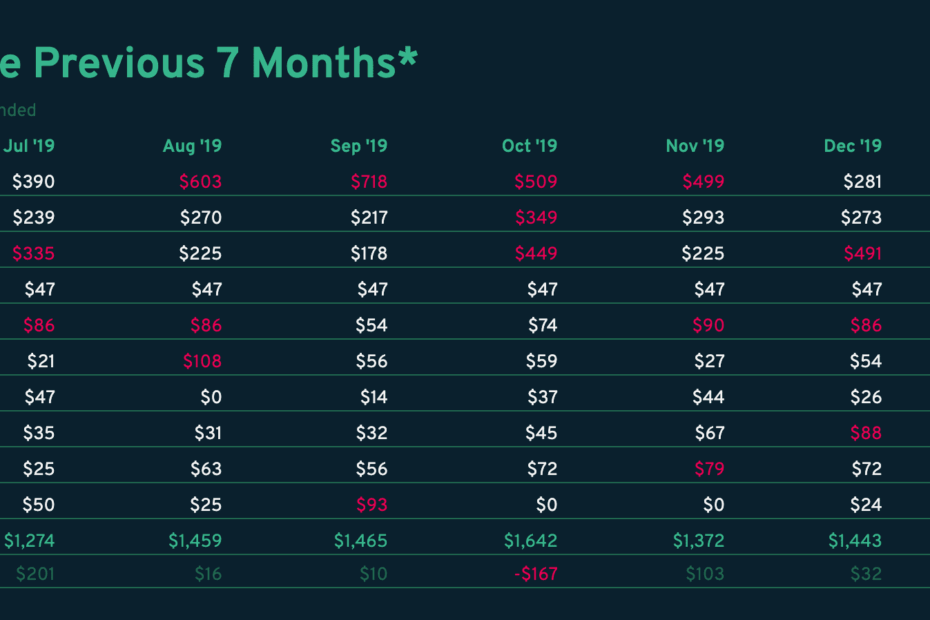This screenshot has height=620, width=930.
Task: Select the Dec '19 column header
Action: point(853,146)
